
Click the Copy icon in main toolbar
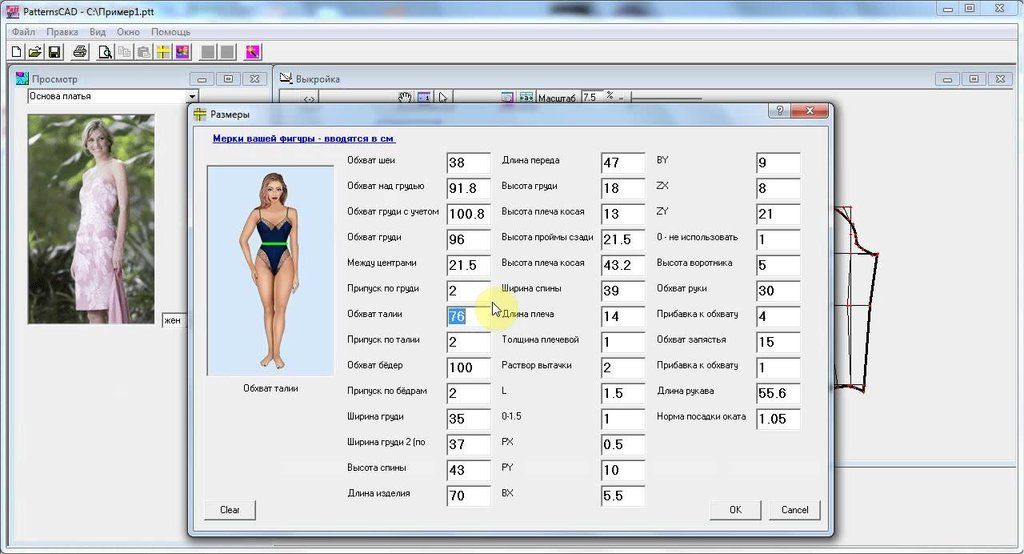click(124, 52)
